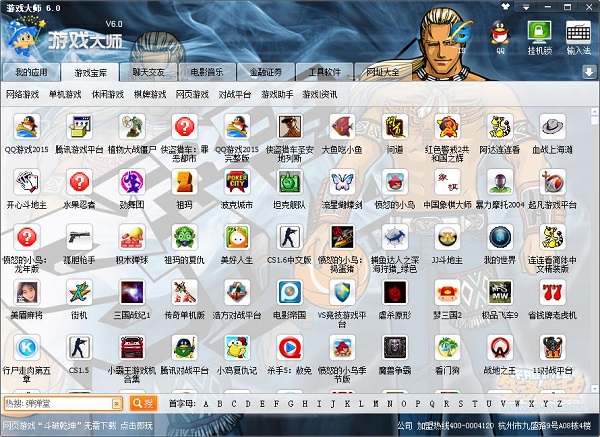Viewport: 600px width, 437px height.
Task: Open the QQ游戏2015 icon
Action: (x=26, y=127)
